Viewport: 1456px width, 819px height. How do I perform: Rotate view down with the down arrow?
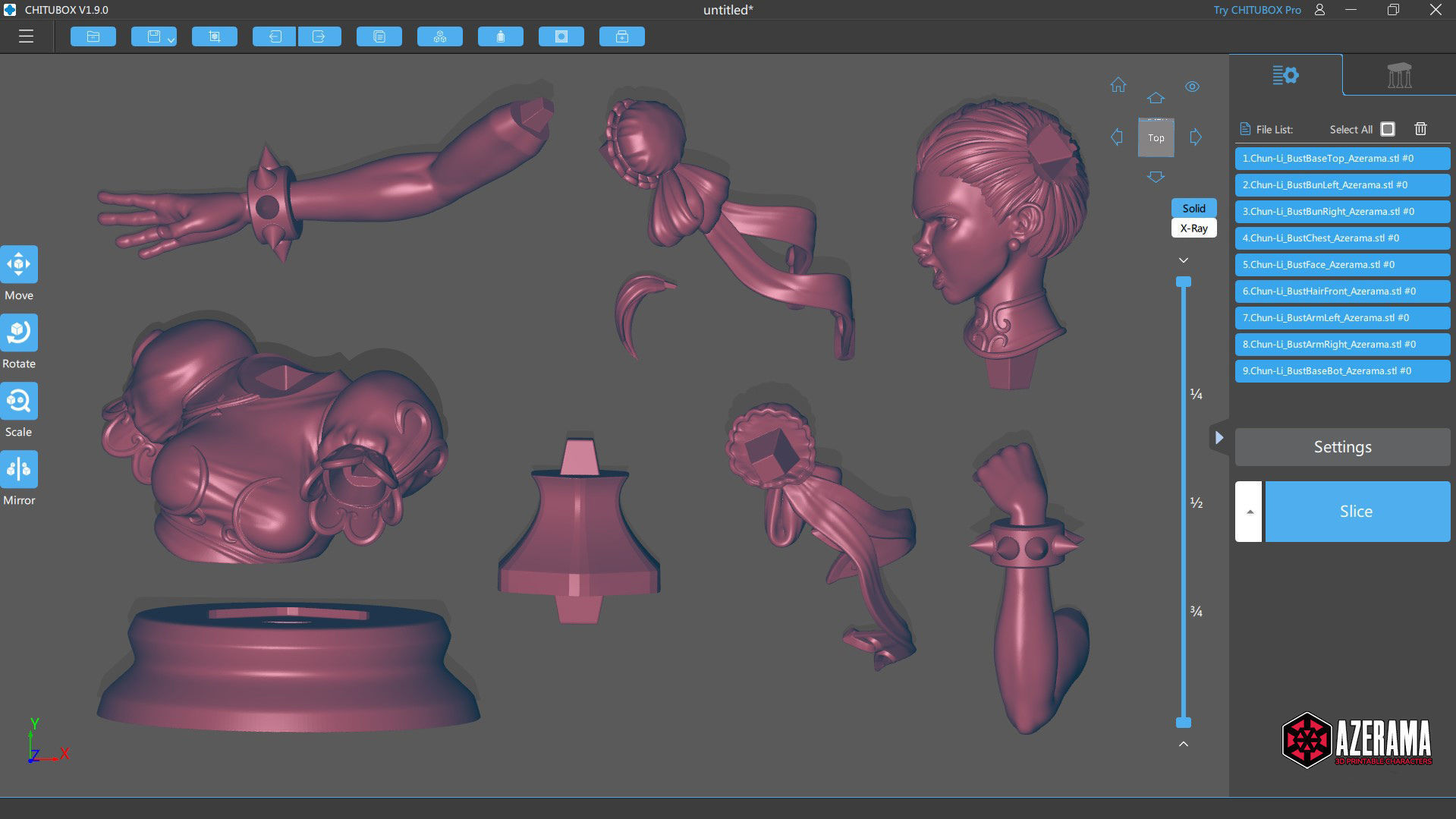coord(1156,177)
